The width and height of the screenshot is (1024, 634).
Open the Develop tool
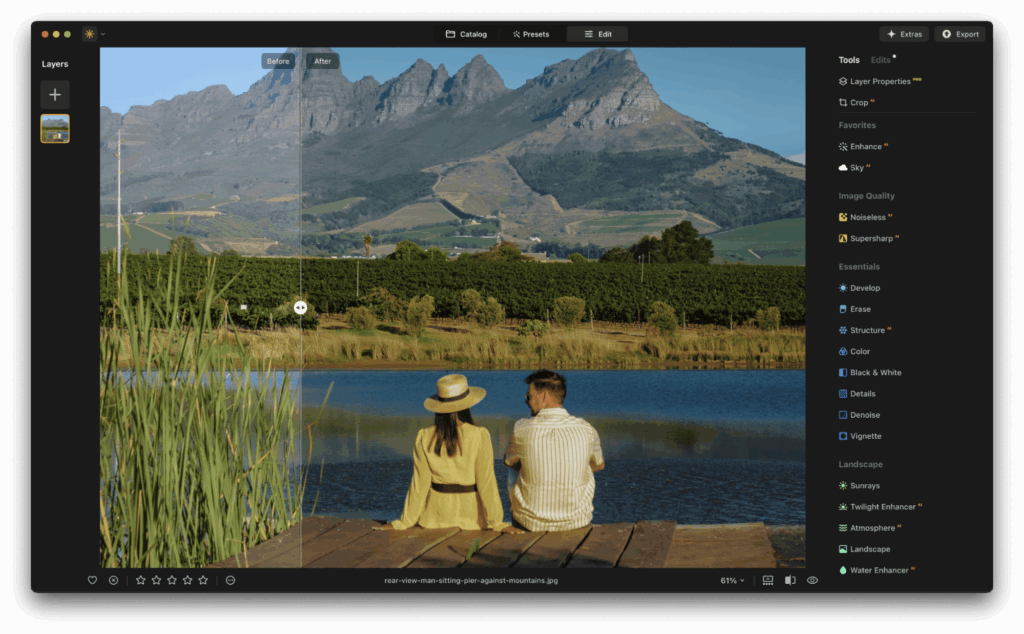[x=865, y=287]
